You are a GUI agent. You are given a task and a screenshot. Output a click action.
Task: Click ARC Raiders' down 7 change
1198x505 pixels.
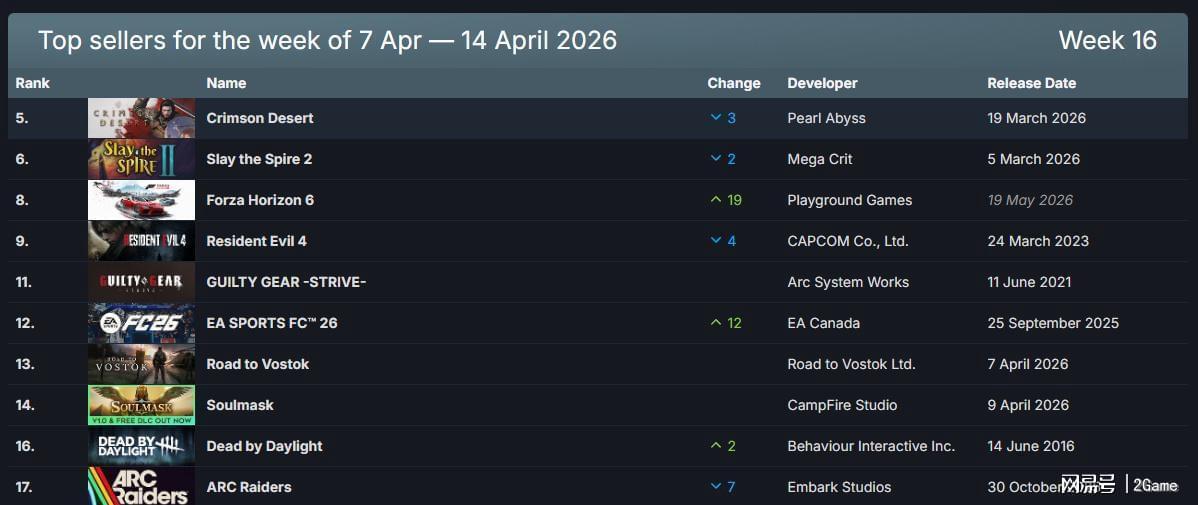point(723,487)
